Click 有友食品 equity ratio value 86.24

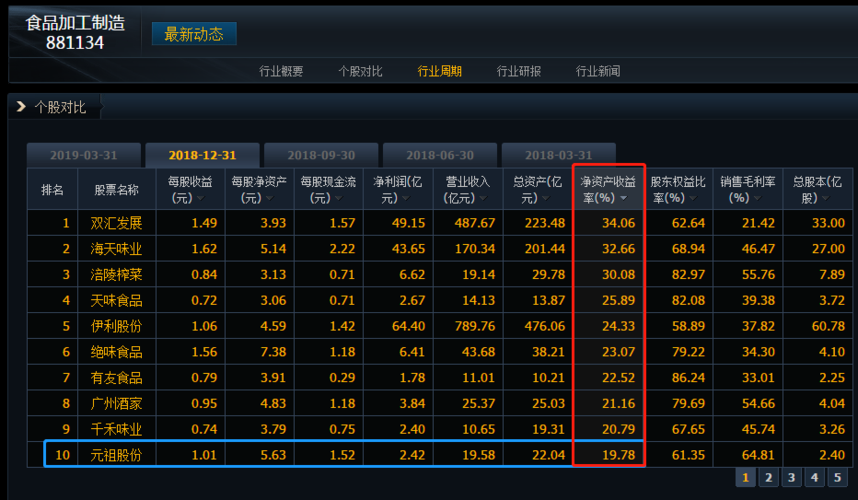pyautogui.click(x=688, y=377)
